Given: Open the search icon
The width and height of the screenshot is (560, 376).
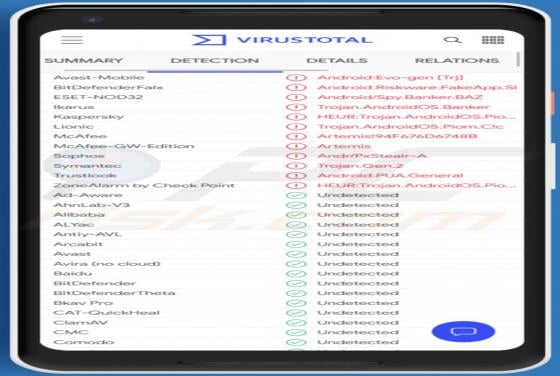Looking at the screenshot, I should (x=452, y=40).
